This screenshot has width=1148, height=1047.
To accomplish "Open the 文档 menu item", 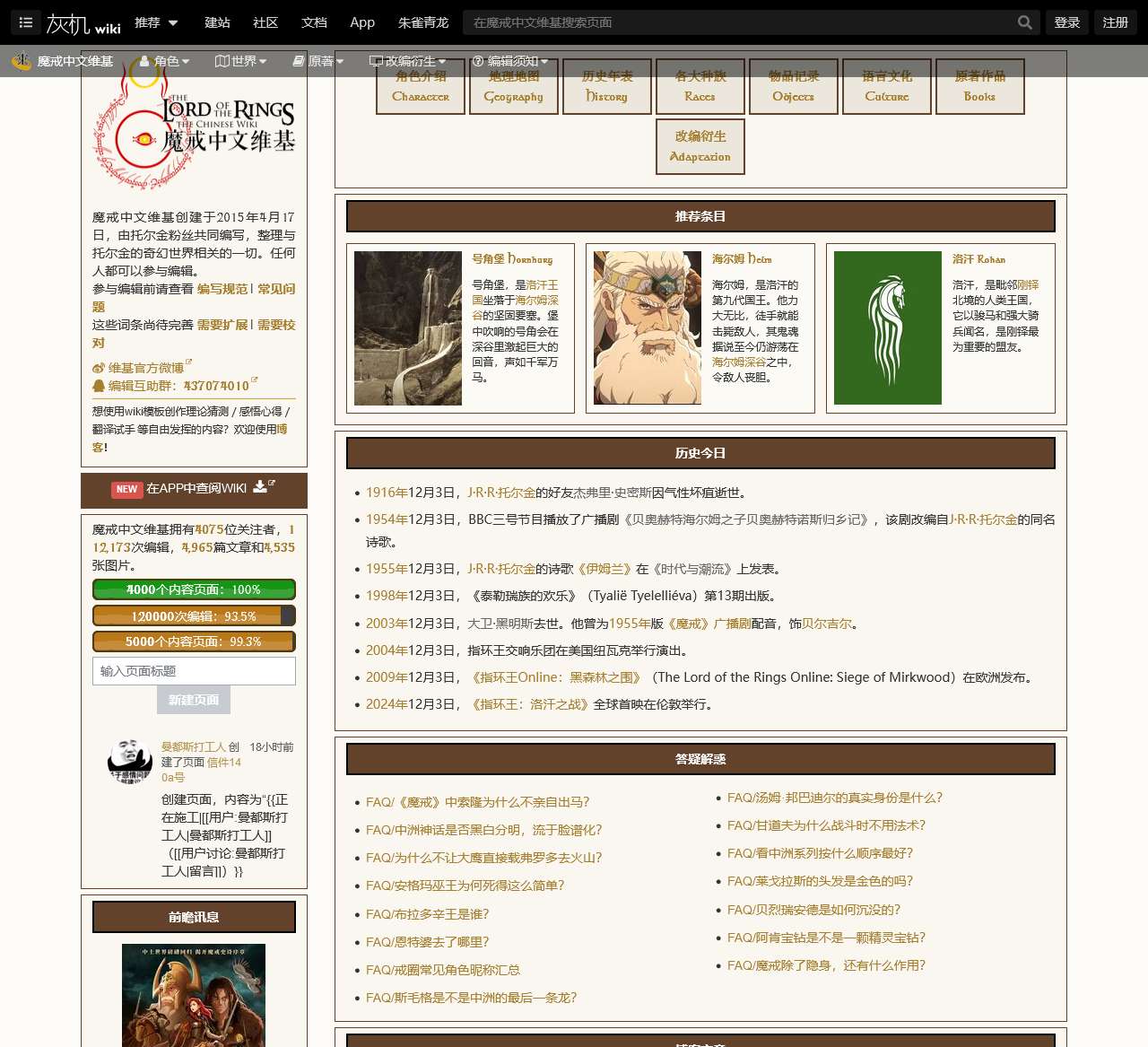I will click(314, 22).
